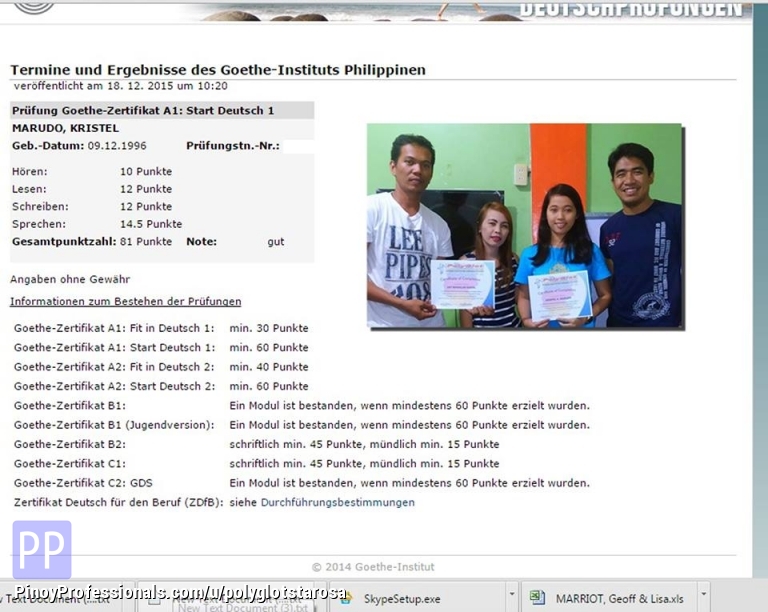768x612 pixels.
Task: Select Hören score 10 Punkte
Action: pyautogui.click(x=146, y=172)
